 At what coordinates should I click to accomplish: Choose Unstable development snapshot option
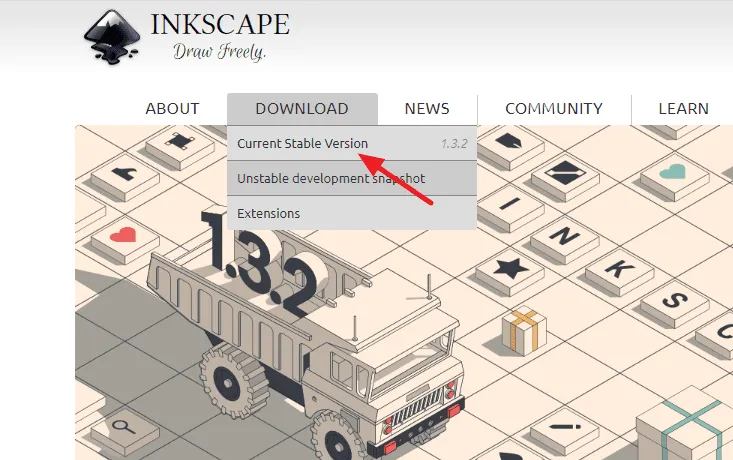pos(352,179)
